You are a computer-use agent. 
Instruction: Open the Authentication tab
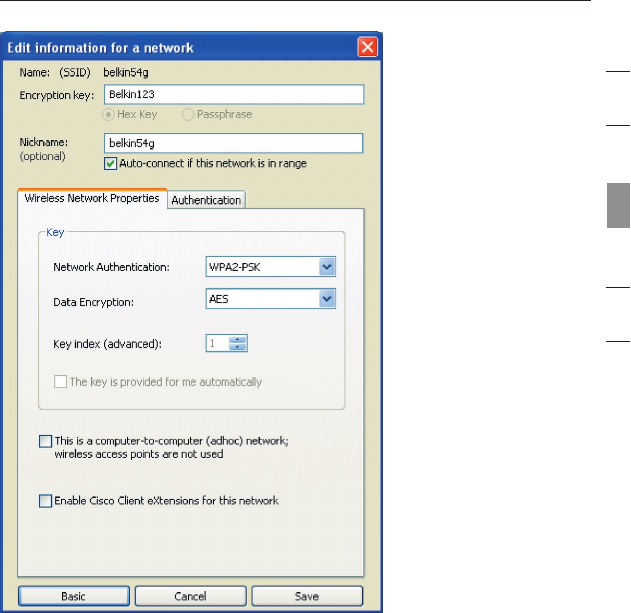[x=206, y=200]
